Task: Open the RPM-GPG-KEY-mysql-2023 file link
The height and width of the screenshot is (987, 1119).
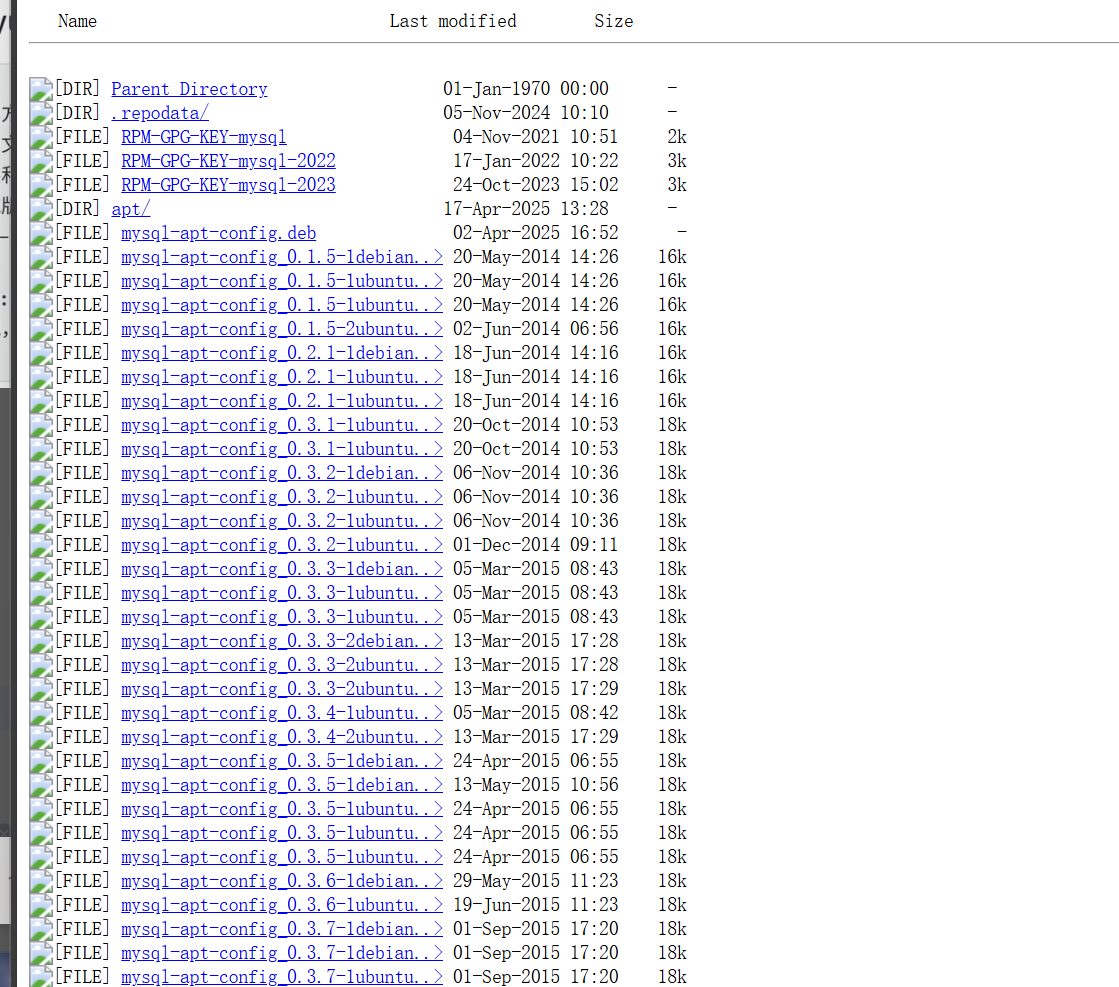Action: coord(228,185)
